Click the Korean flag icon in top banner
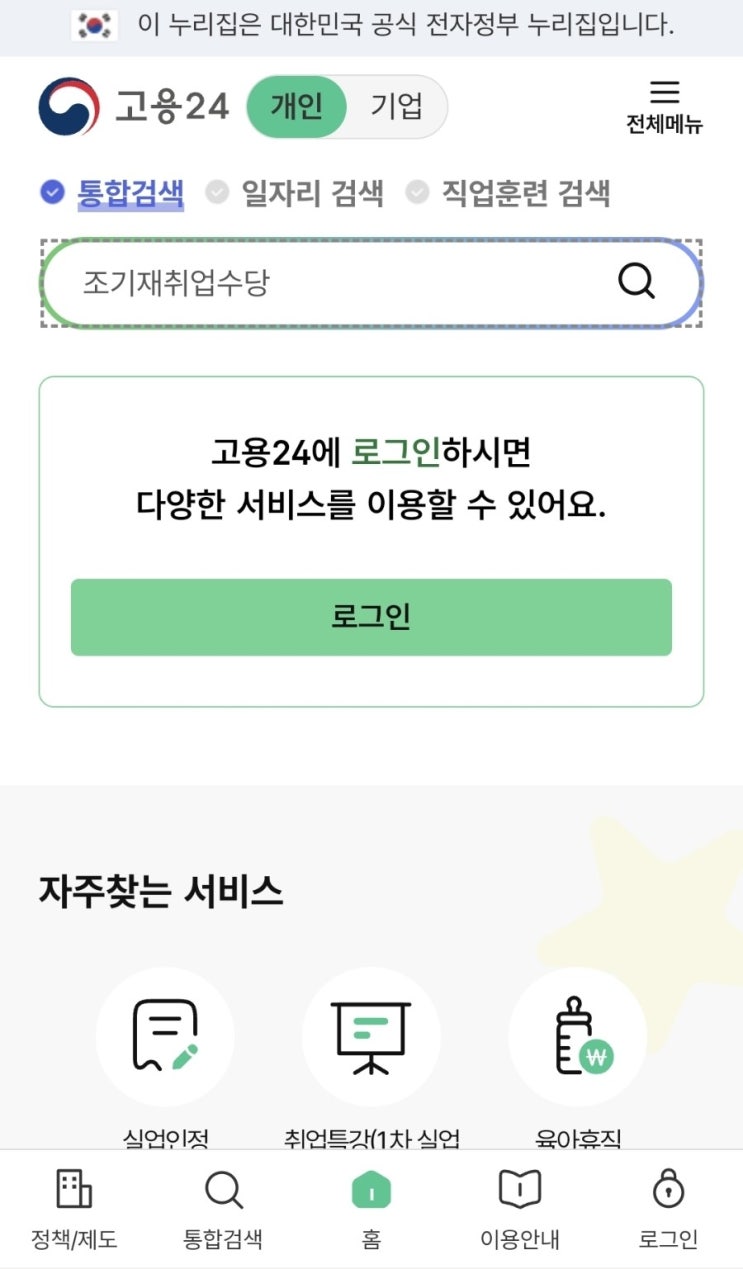 tap(95, 26)
